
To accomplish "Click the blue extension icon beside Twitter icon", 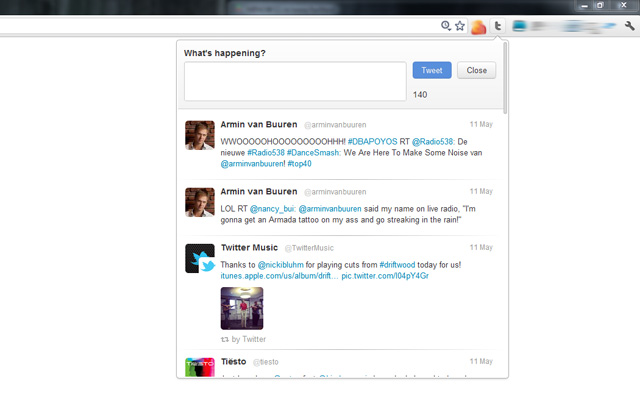I will coord(519,26).
